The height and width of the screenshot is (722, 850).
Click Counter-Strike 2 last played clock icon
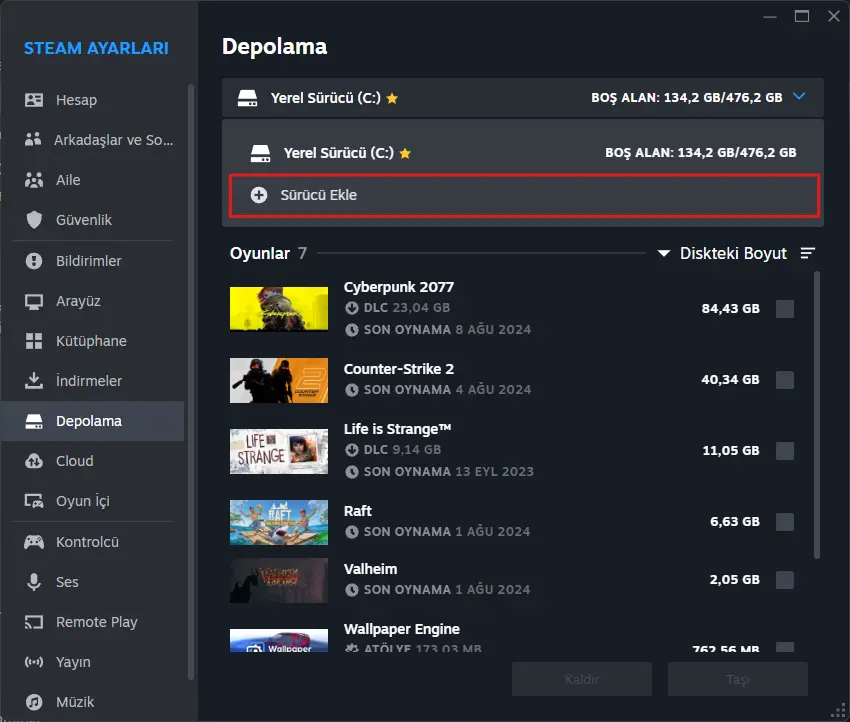click(352, 390)
